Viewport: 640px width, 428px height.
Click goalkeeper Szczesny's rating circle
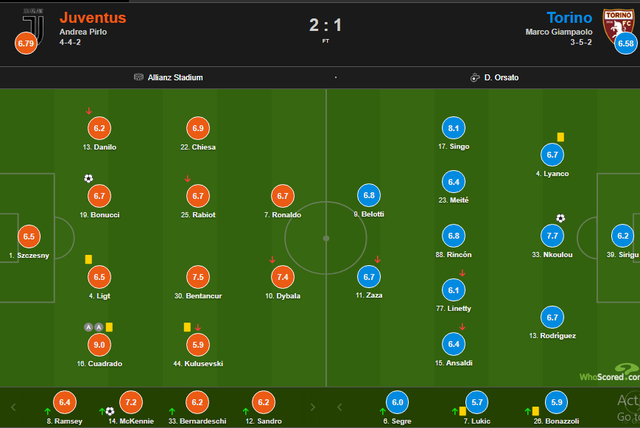coord(29,237)
